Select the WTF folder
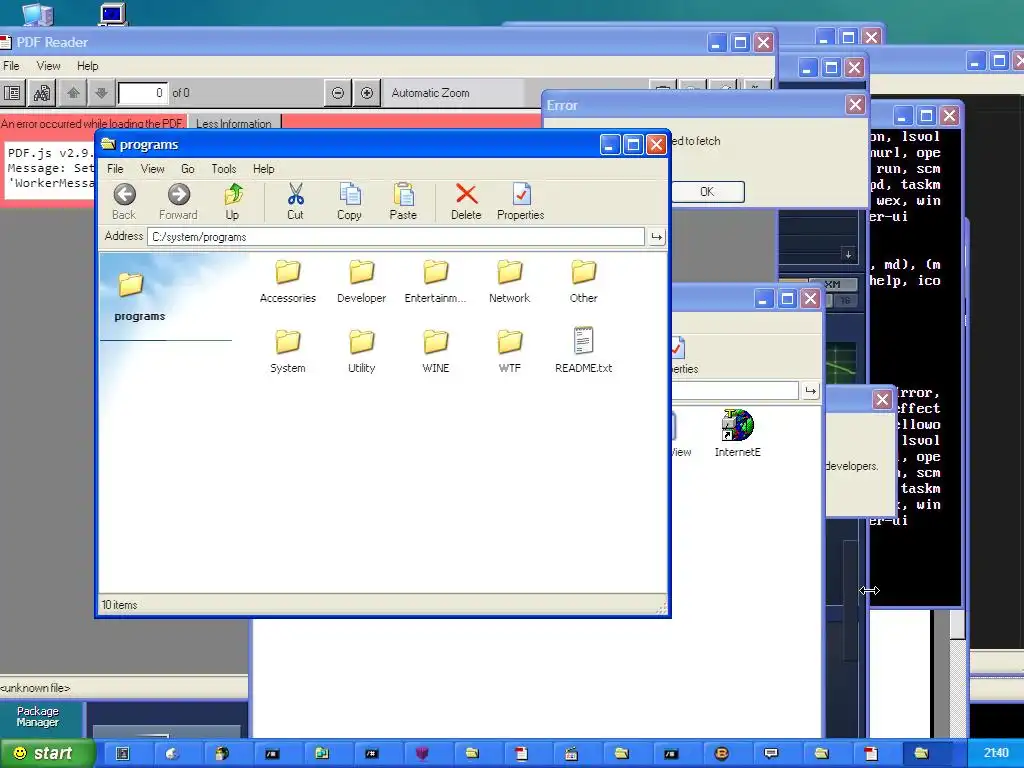 click(x=509, y=351)
